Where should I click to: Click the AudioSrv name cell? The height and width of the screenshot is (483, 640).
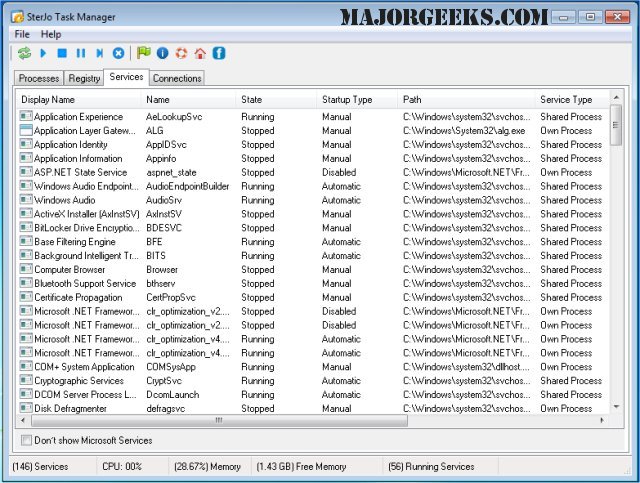164,200
